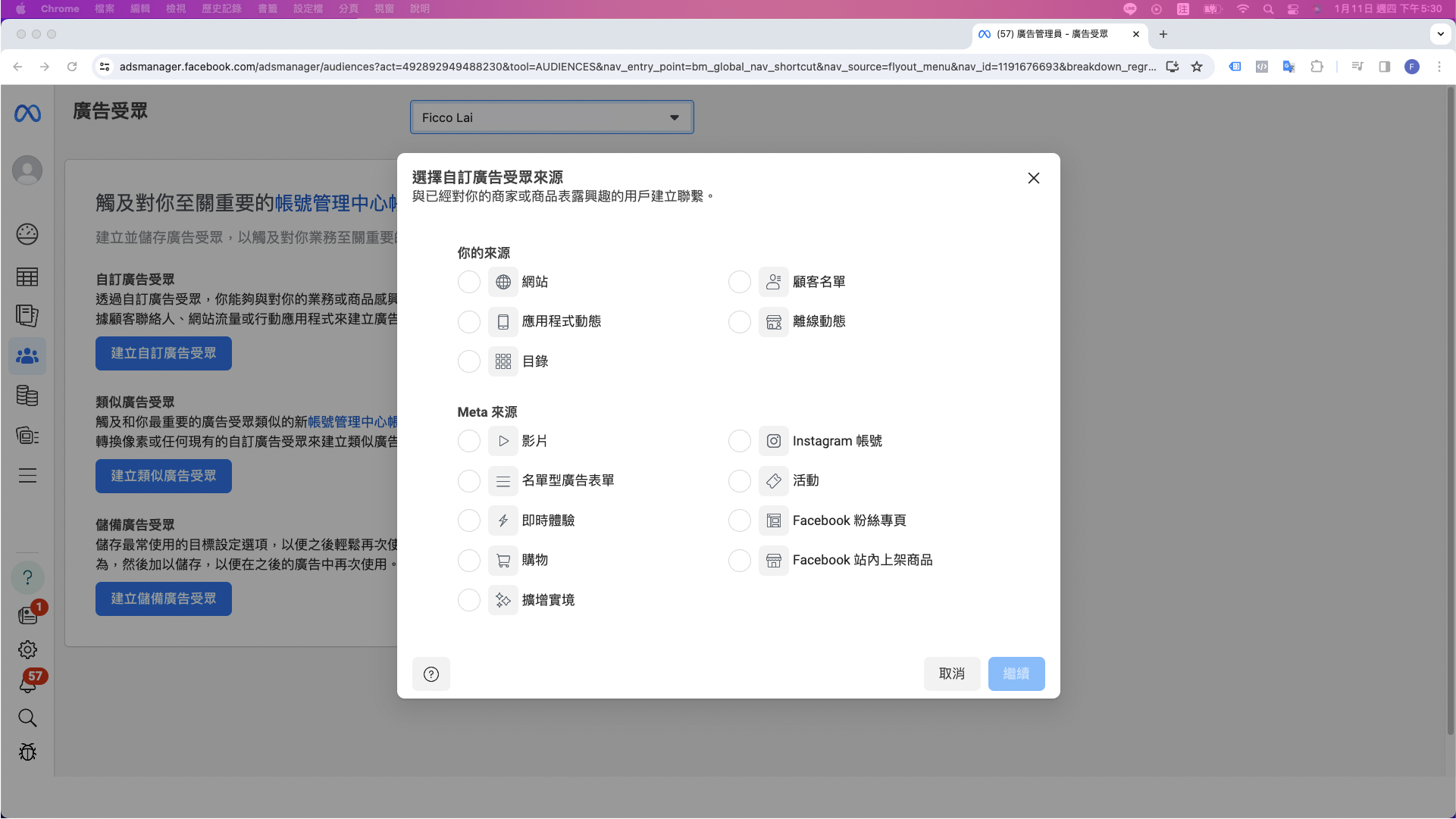Click 建立自訂廣告受眾 button

(164, 354)
